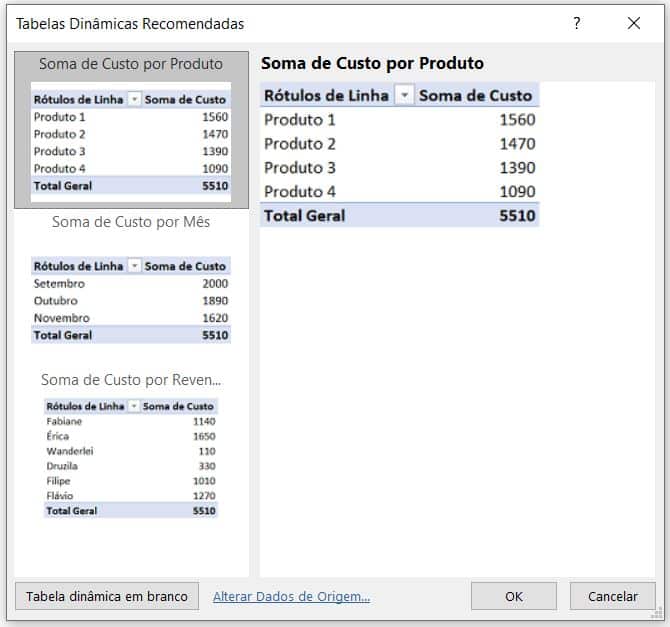Open the Alterar Dados de Origem link
The width and height of the screenshot is (670, 627).
tap(291, 596)
